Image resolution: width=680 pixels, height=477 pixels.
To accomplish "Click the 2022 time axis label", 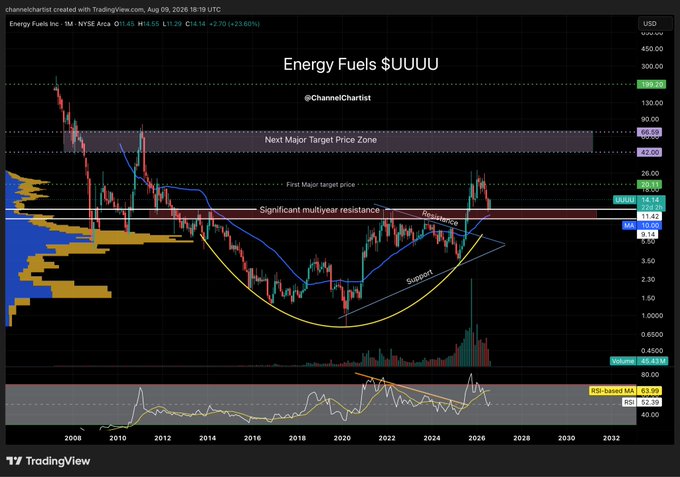I will tap(387, 438).
